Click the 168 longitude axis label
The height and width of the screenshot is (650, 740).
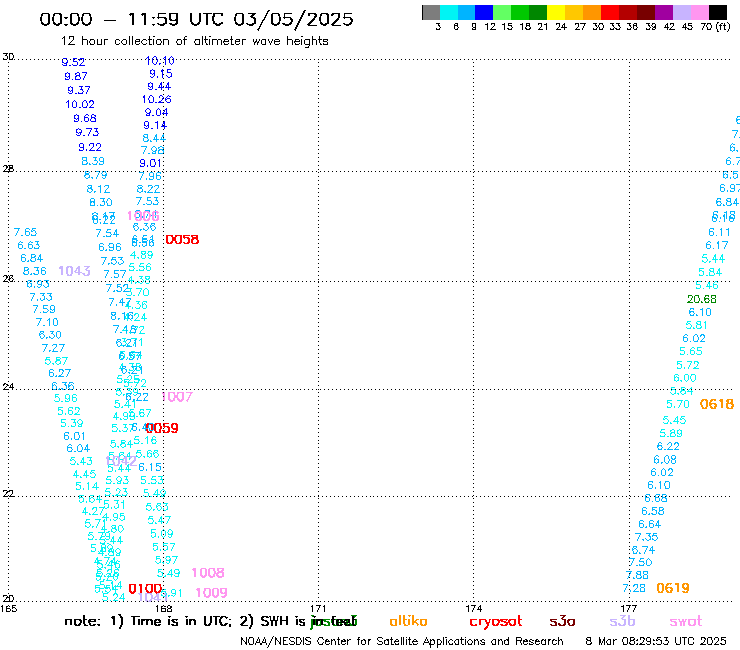[163, 608]
